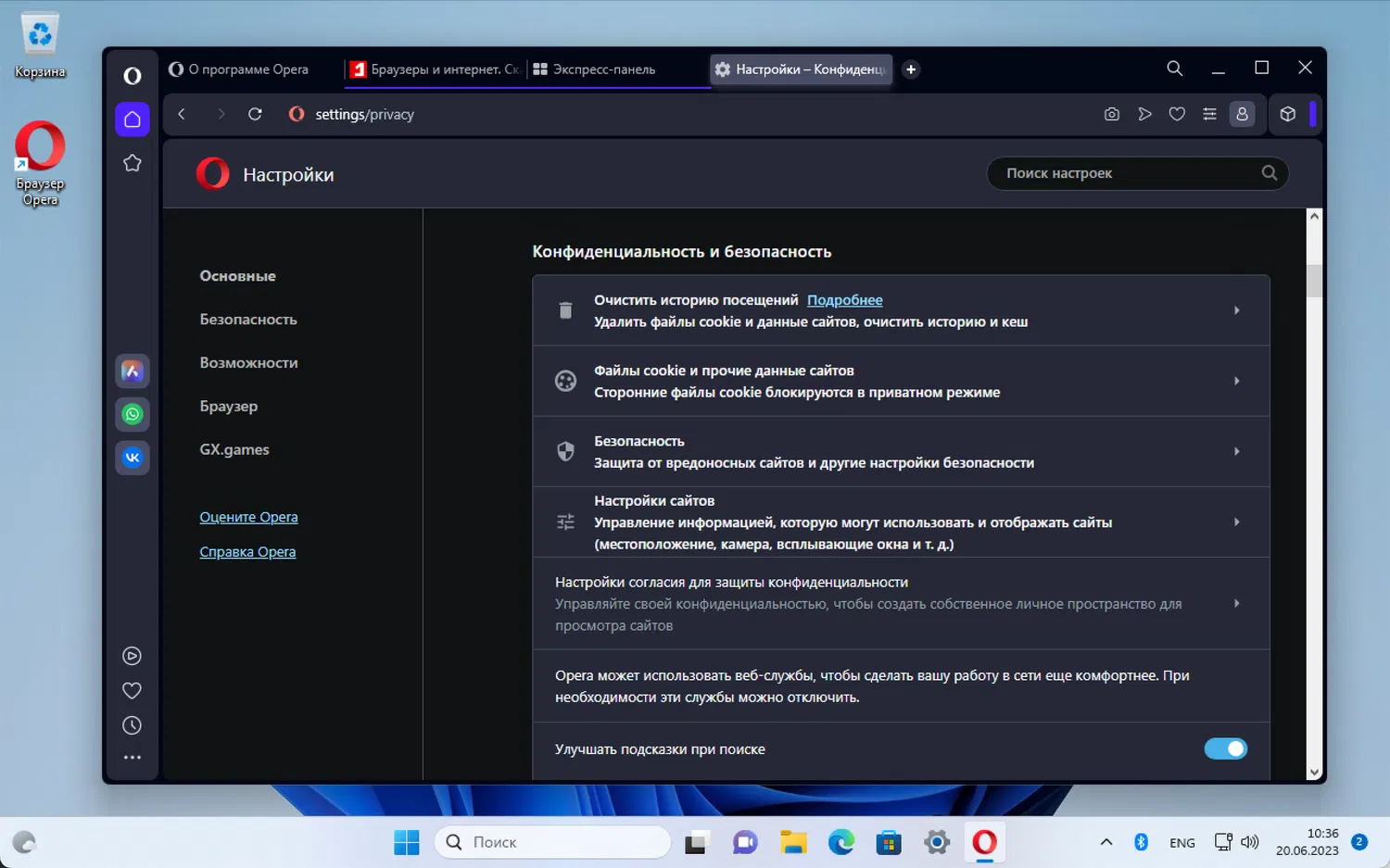Click the ENG language indicator
1390x868 pixels.
click(x=1181, y=843)
